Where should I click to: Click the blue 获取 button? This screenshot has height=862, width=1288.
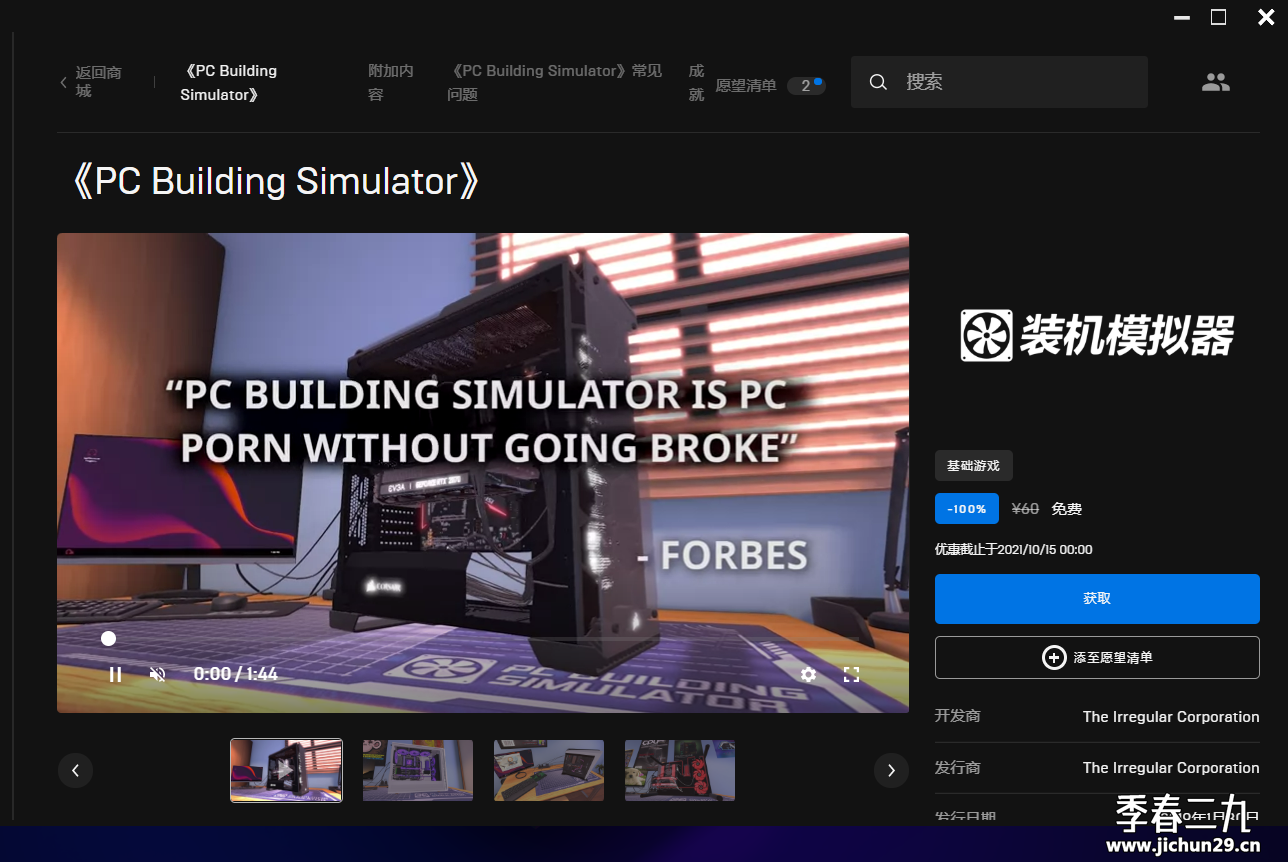(x=1097, y=598)
